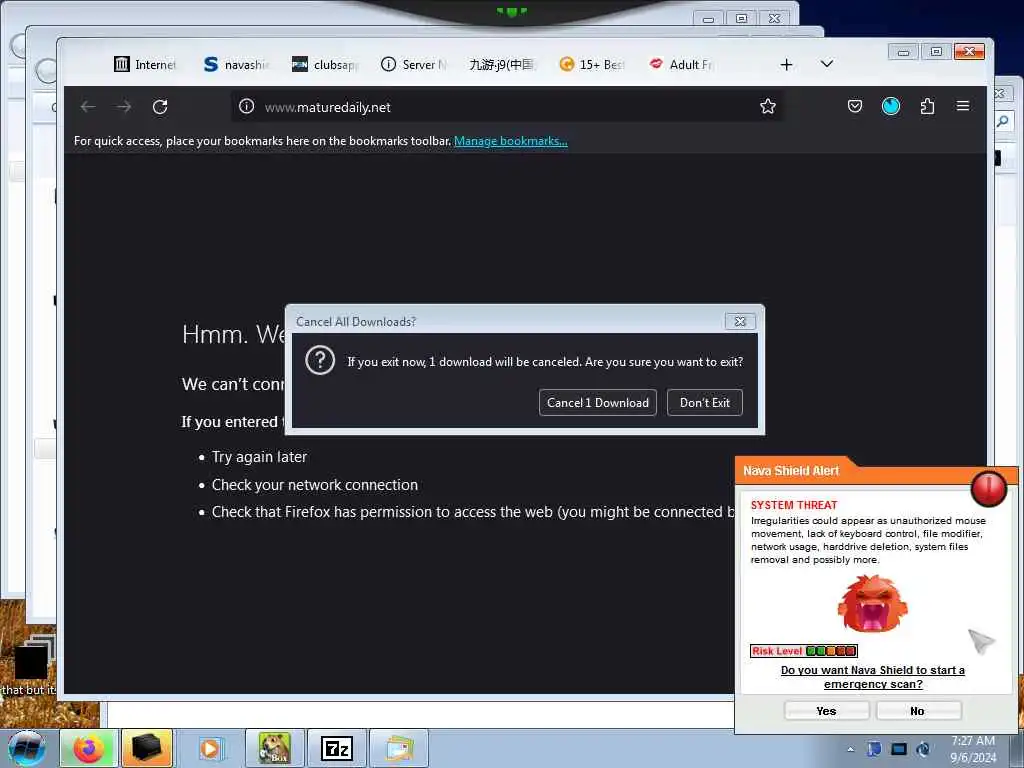Click the SYSTEM THREAT heading
Screen dimensions: 1024x768
(793, 505)
